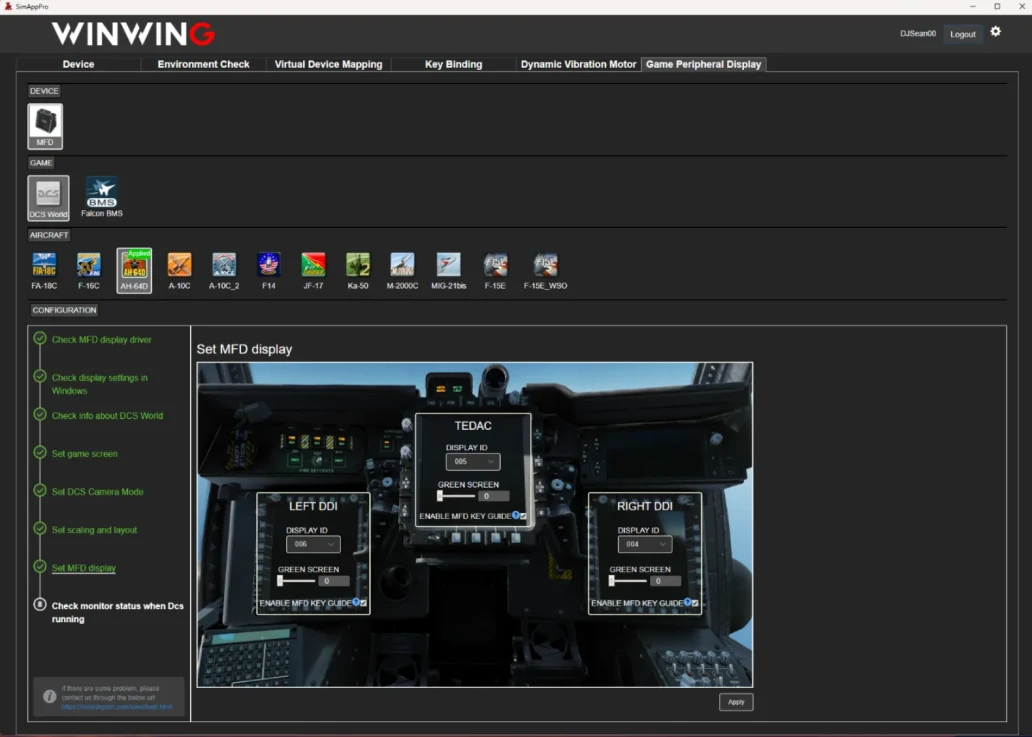This screenshot has height=737, width=1032.
Task: Switch to Environment Check tab
Action: [x=203, y=64]
